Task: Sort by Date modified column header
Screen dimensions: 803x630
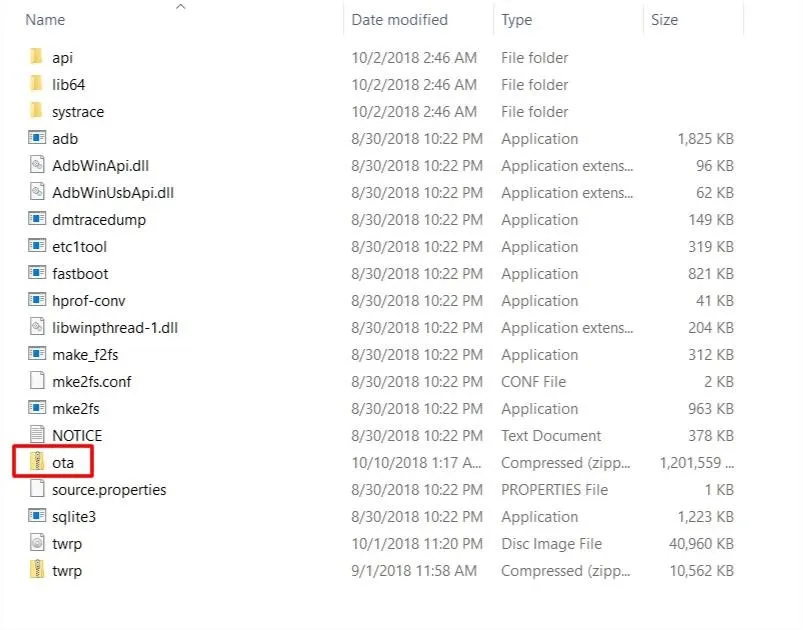Action: coord(399,20)
